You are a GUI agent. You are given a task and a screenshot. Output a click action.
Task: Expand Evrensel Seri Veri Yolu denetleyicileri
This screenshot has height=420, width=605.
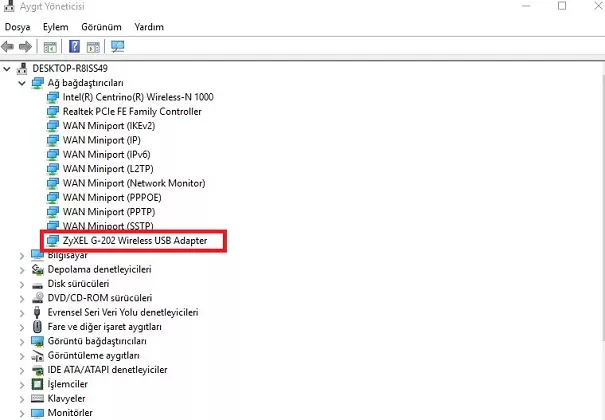[22, 313]
